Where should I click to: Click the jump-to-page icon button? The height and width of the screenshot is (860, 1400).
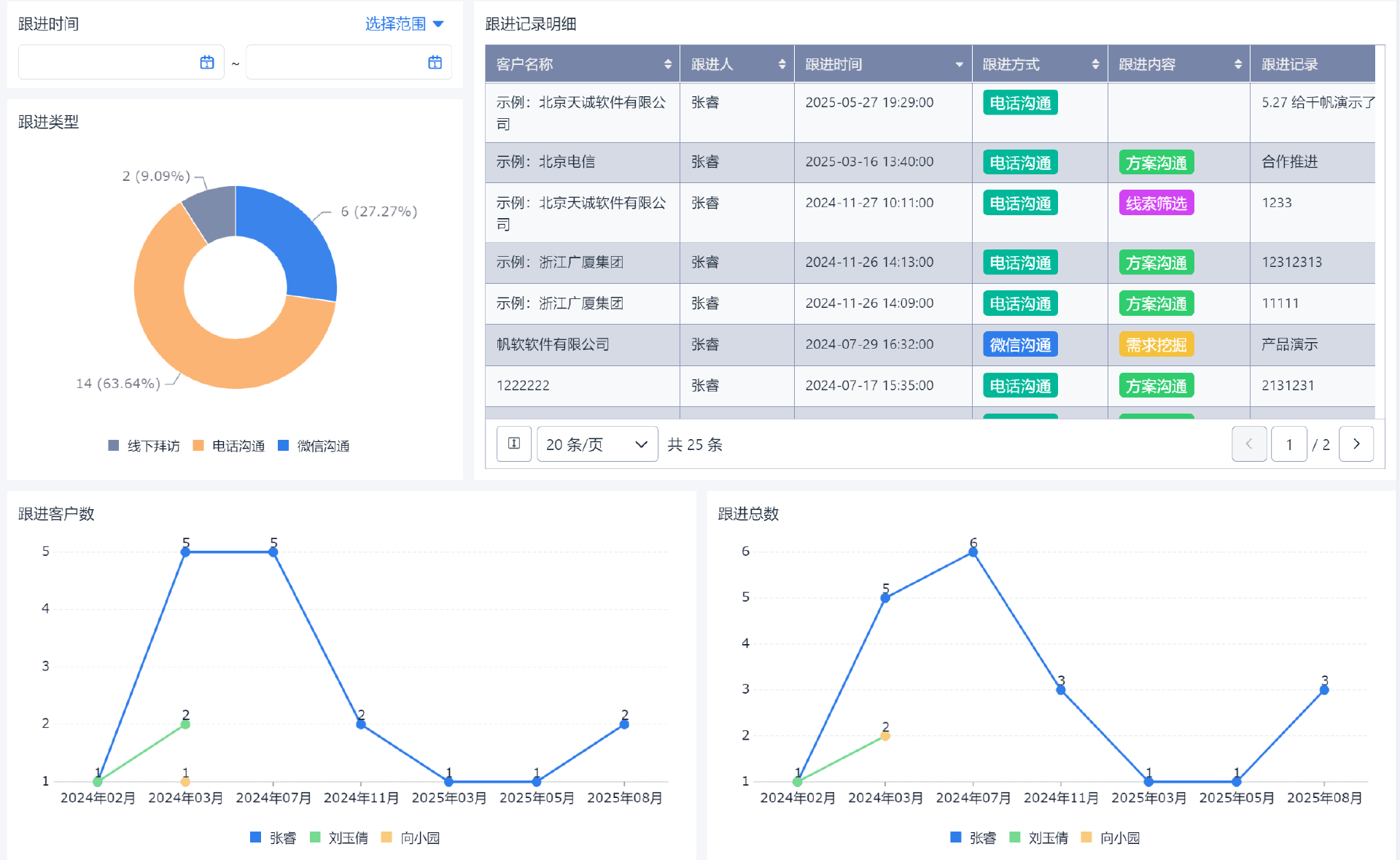(x=514, y=444)
